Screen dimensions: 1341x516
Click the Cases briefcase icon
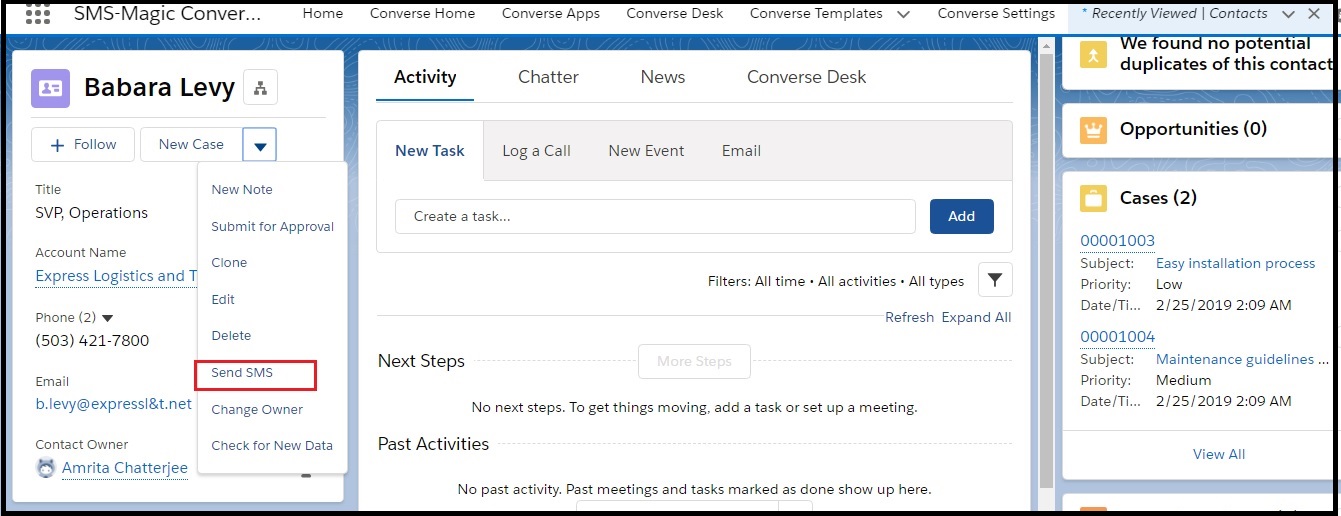tap(1094, 198)
